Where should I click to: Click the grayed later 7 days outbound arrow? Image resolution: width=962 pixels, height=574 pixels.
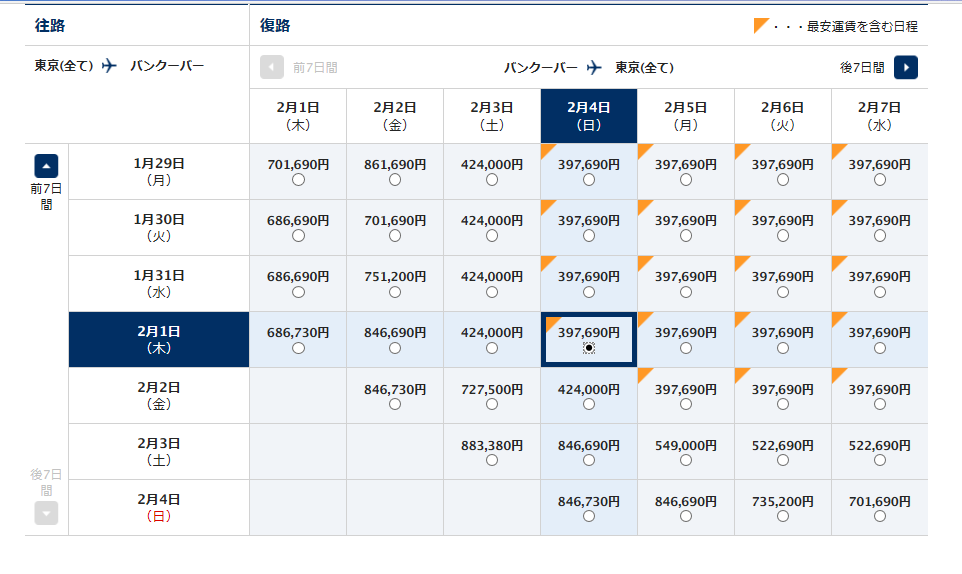click(x=46, y=513)
